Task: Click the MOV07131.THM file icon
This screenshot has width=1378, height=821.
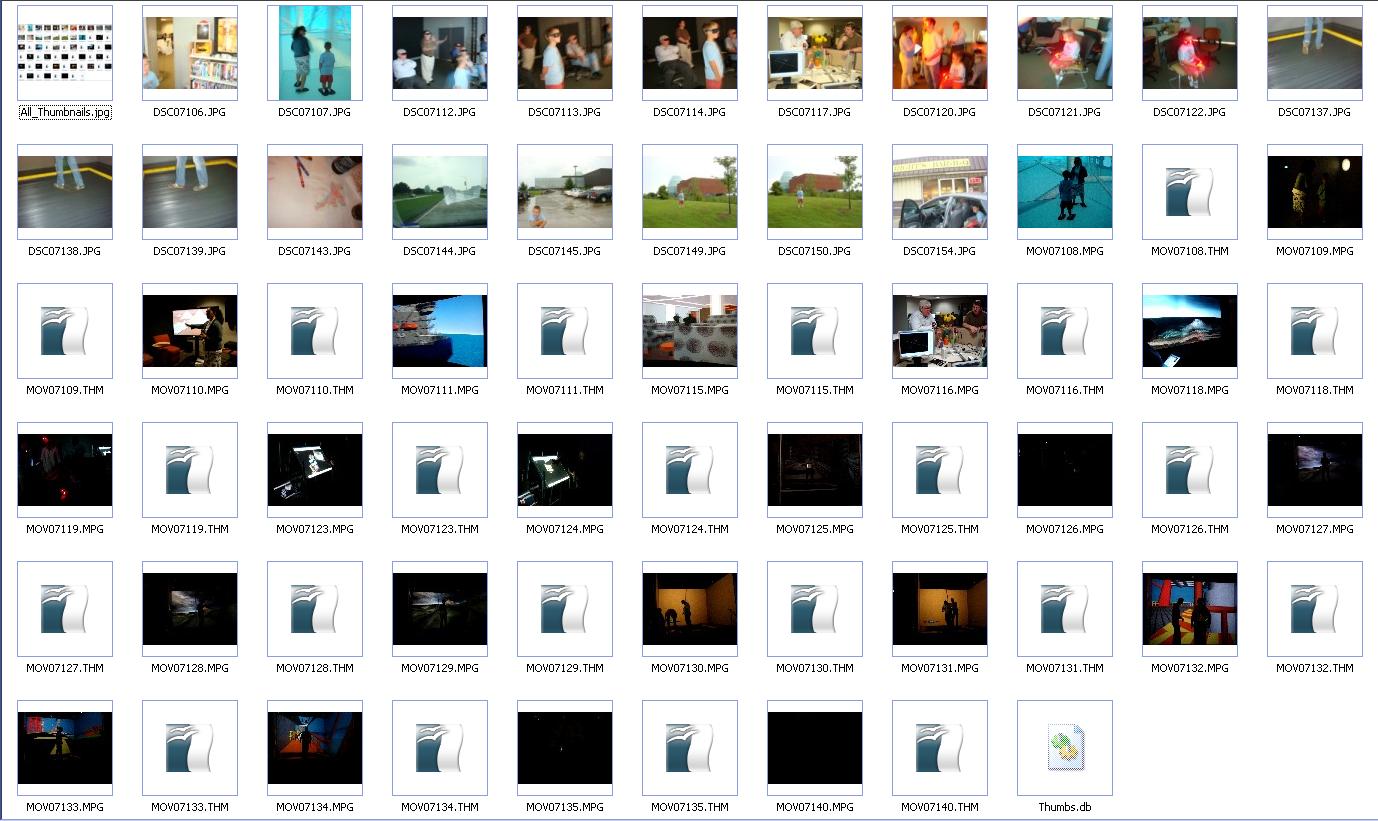Action: point(1065,609)
